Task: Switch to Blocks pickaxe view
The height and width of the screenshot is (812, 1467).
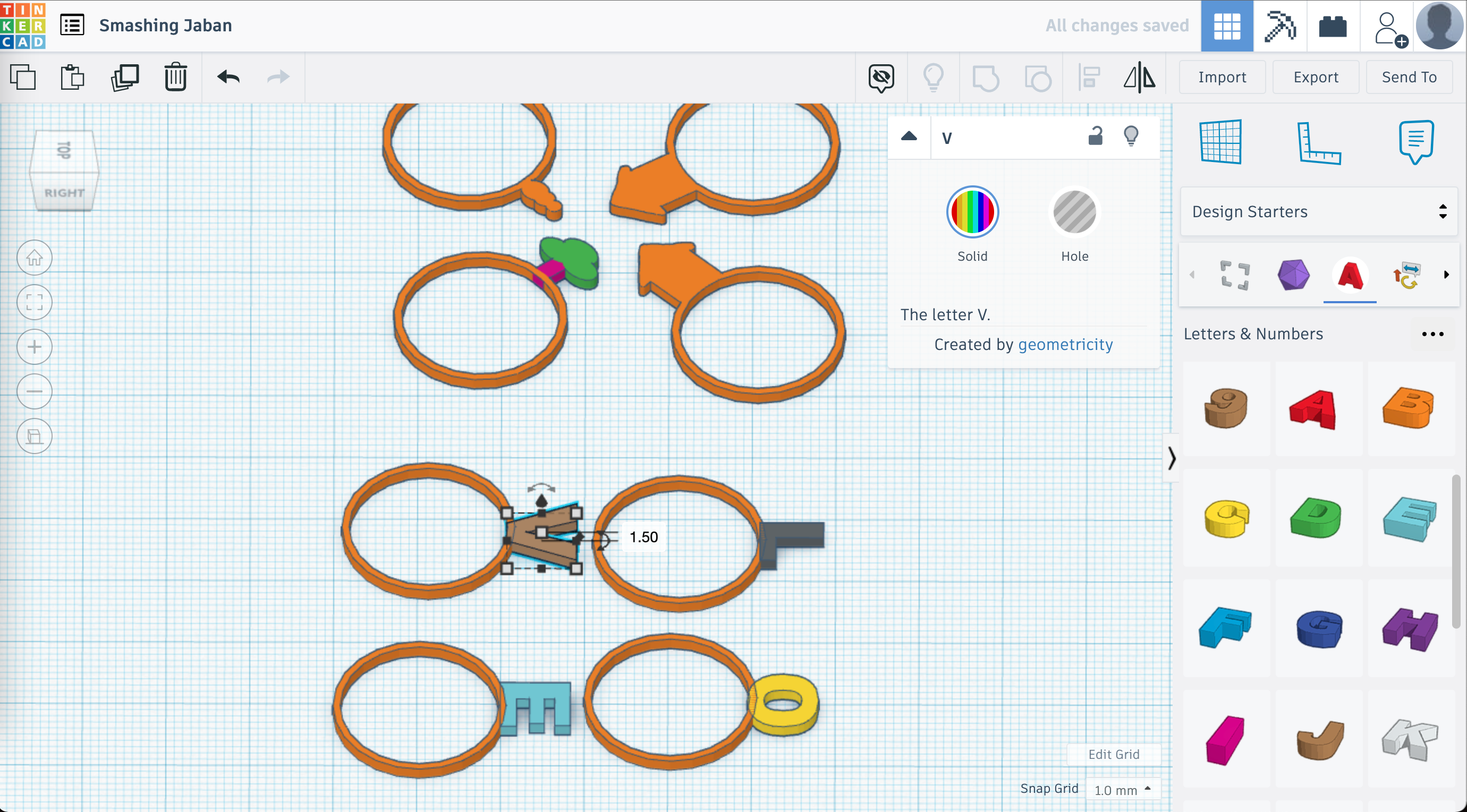Action: (x=1280, y=26)
